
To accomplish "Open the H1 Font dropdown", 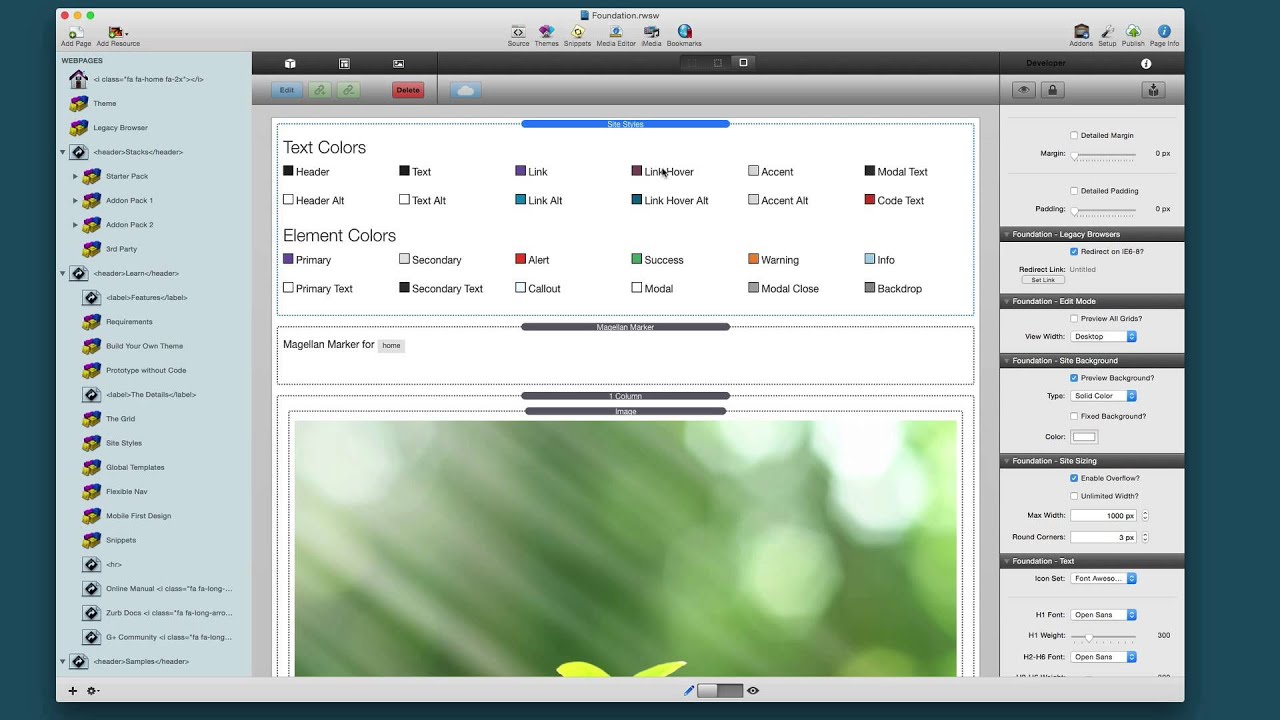I will coord(1103,614).
